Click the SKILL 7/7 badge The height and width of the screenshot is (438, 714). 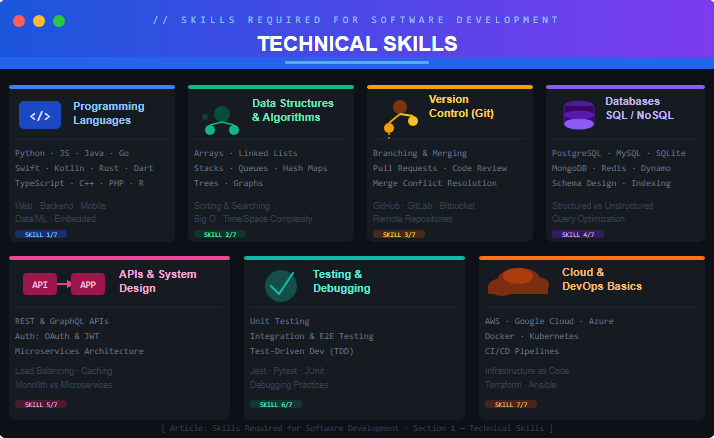coord(511,404)
